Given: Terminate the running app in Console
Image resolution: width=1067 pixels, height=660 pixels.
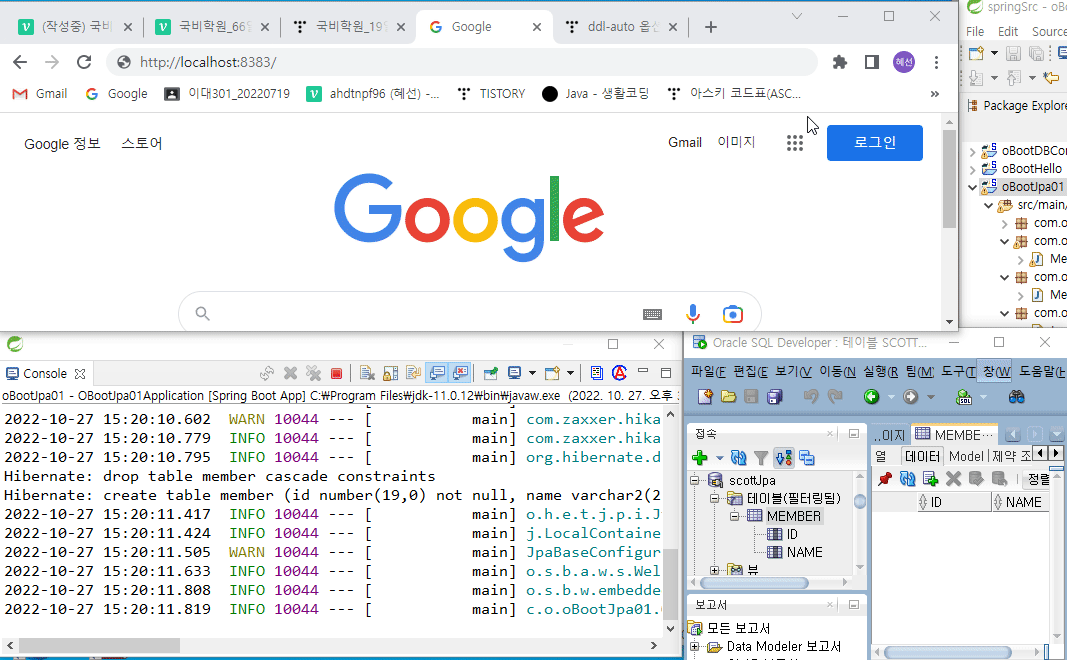Looking at the screenshot, I should pyautogui.click(x=336, y=374).
